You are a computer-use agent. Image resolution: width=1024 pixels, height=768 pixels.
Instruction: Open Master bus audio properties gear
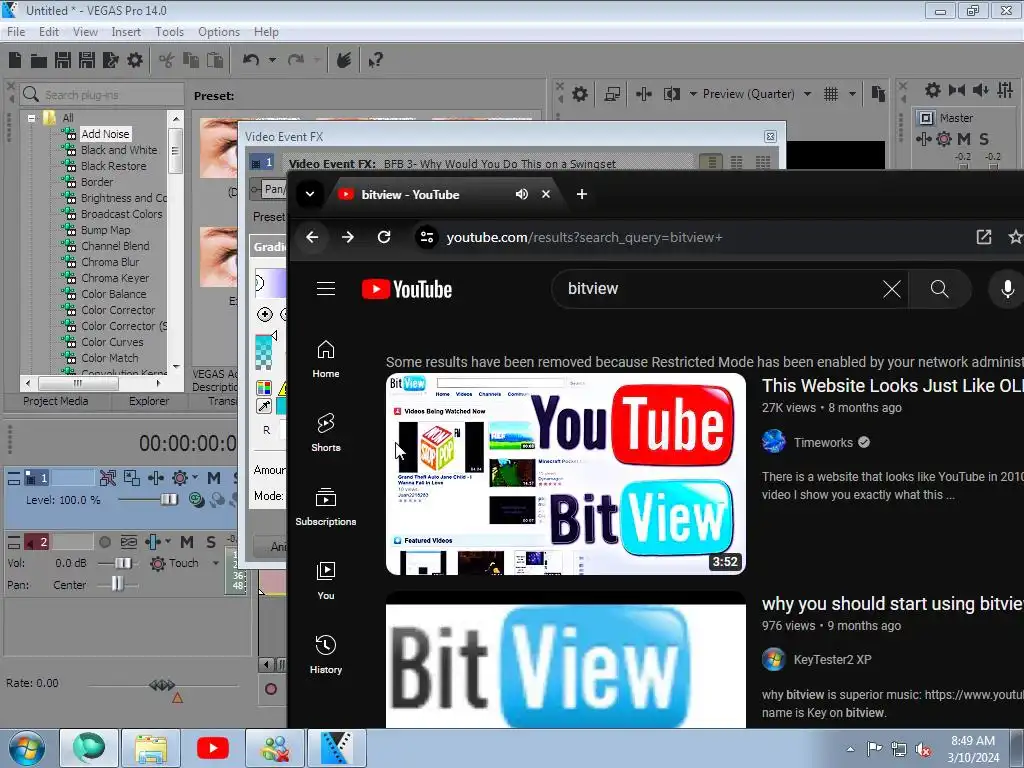coord(933,90)
